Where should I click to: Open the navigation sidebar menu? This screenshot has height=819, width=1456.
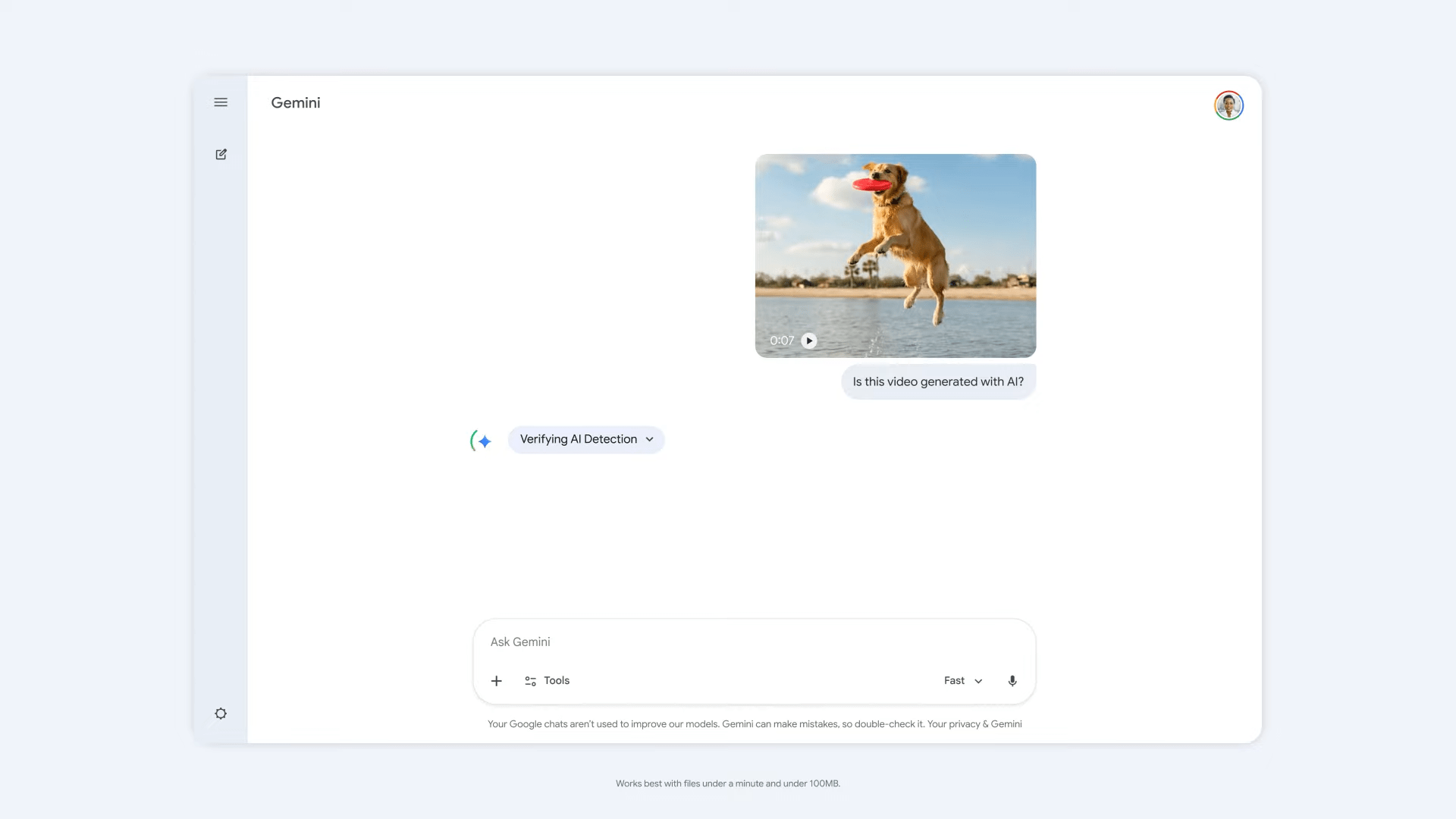[x=221, y=102]
